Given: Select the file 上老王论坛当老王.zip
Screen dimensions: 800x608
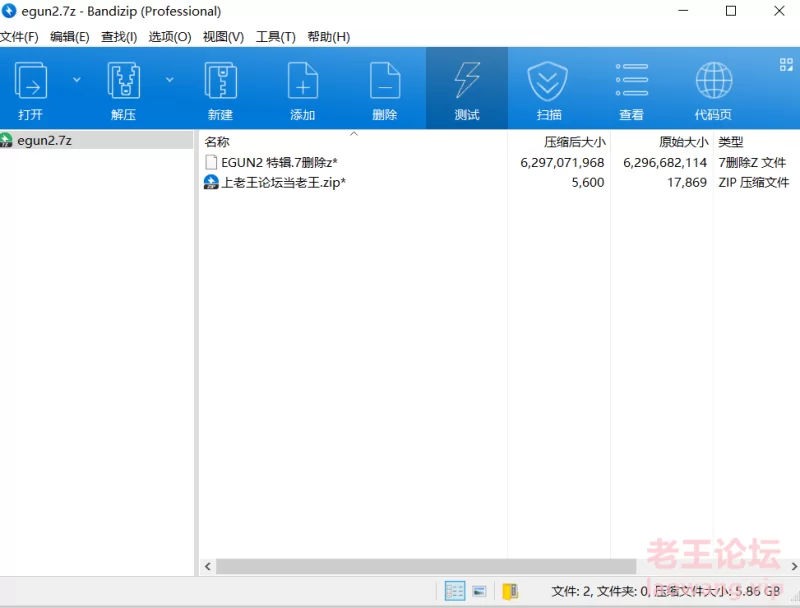Looking at the screenshot, I should tap(283, 182).
